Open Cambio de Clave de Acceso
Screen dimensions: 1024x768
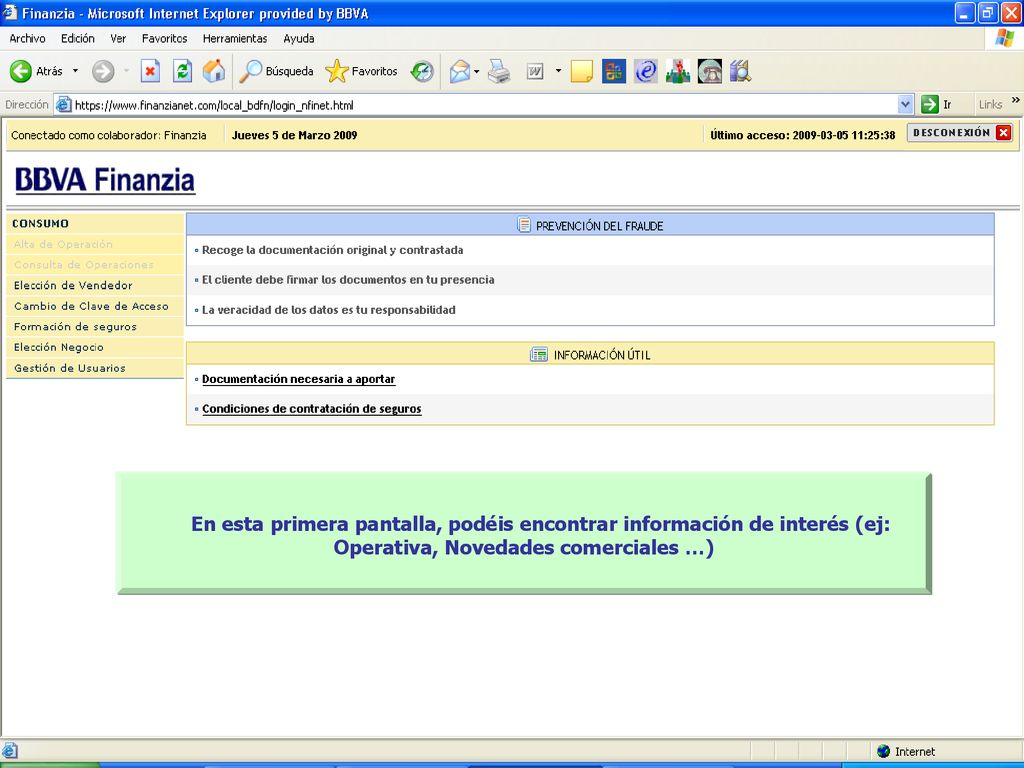(91, 306)
